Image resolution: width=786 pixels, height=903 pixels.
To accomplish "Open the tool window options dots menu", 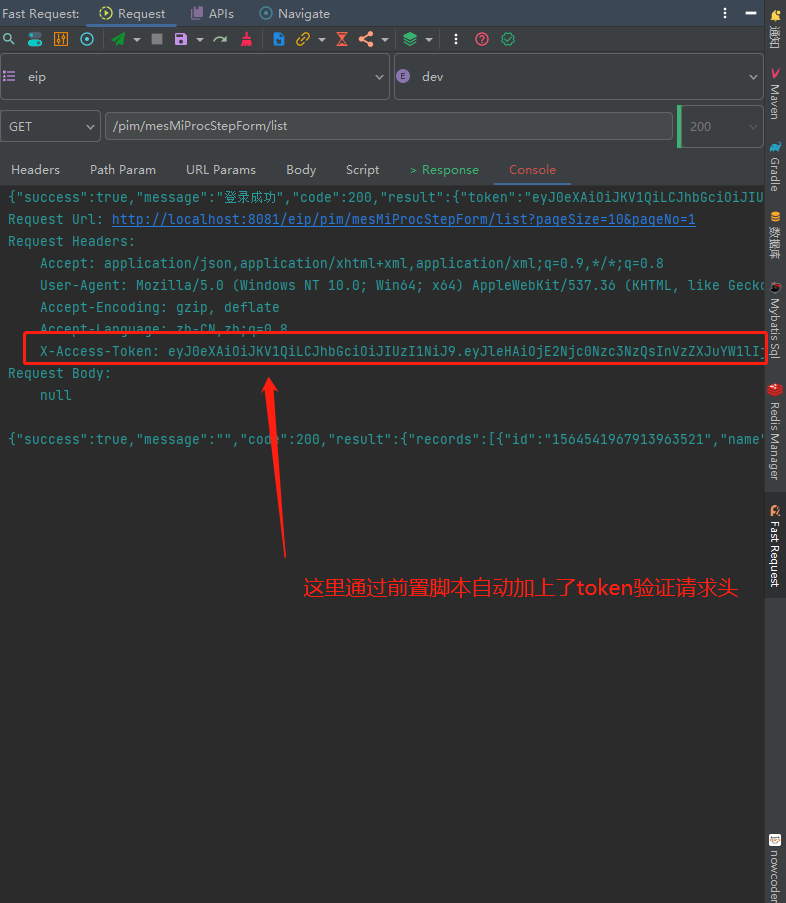I will tap(725, 13).
